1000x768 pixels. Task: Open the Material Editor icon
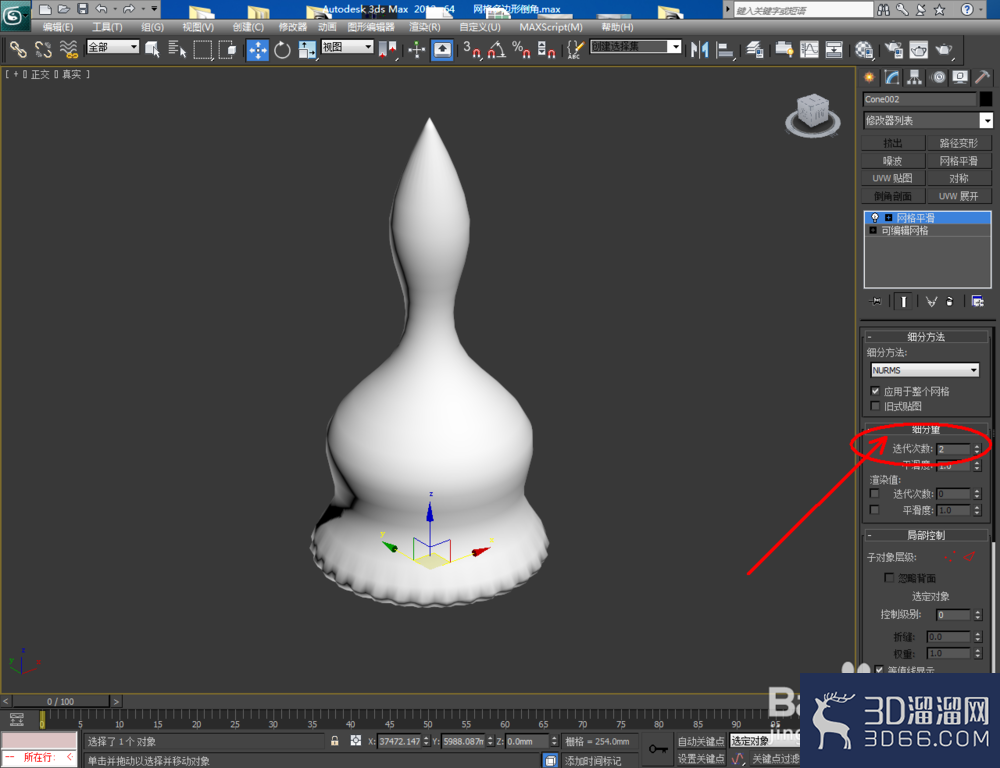click(x=864, y=50)
